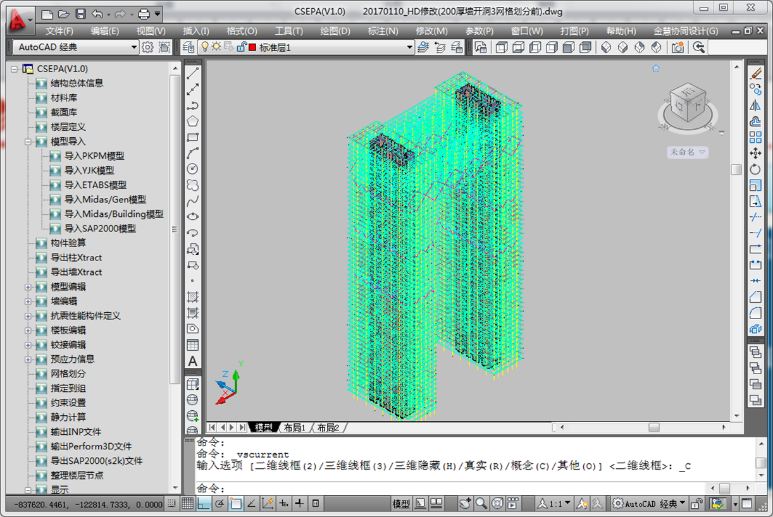Click the 未命名 view label under view cube
Viewport: 773px width, 517px height.
687,152
